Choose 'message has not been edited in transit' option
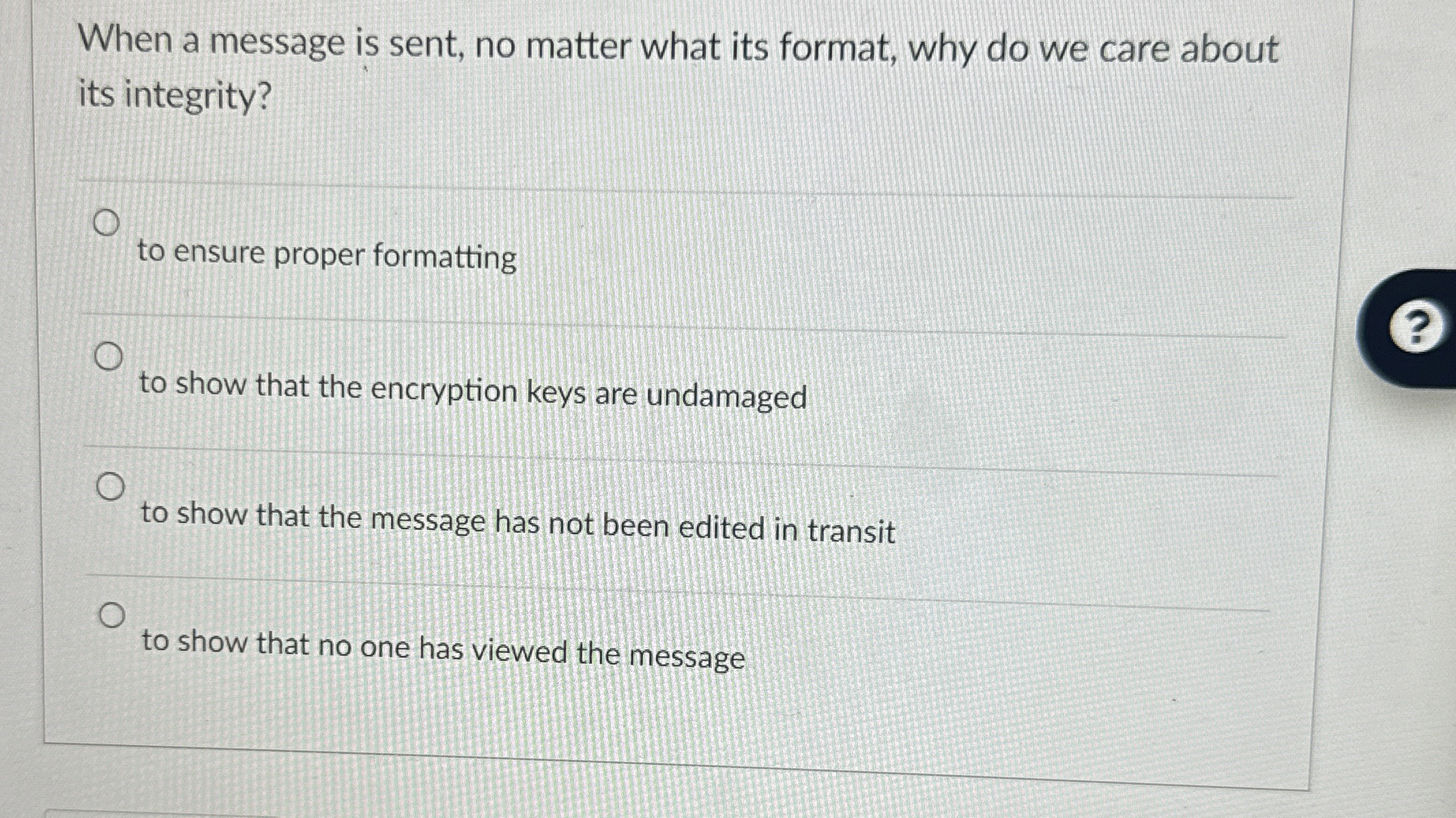This screenshot has width=1456, height=818. [112, 487]
